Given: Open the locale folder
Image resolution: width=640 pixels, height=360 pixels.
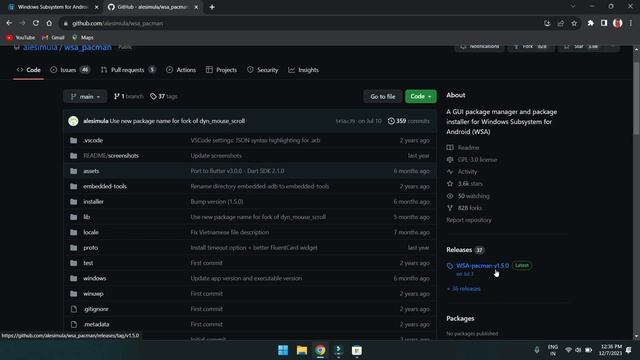Looking at the screenshot, I should (x=91, y=232).
